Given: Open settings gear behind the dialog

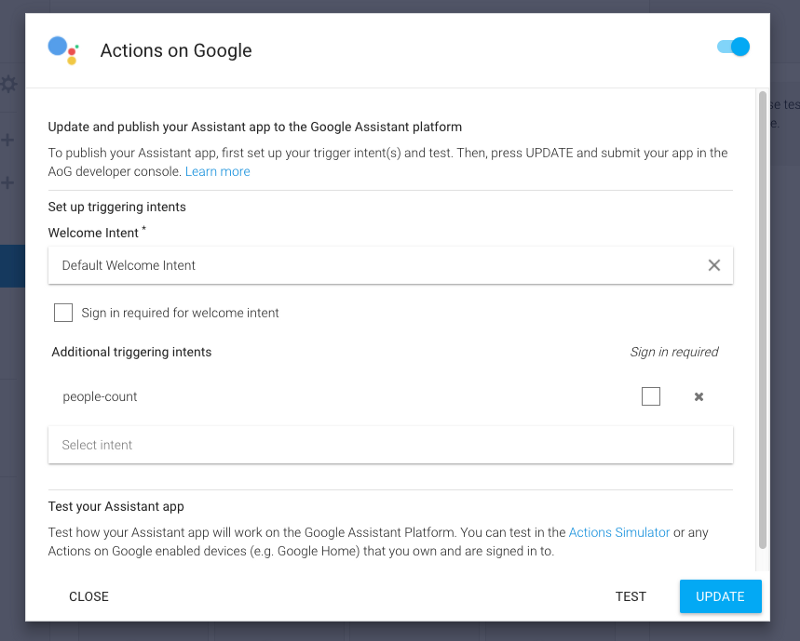Looking at the screenshot, I should (9, 84).
